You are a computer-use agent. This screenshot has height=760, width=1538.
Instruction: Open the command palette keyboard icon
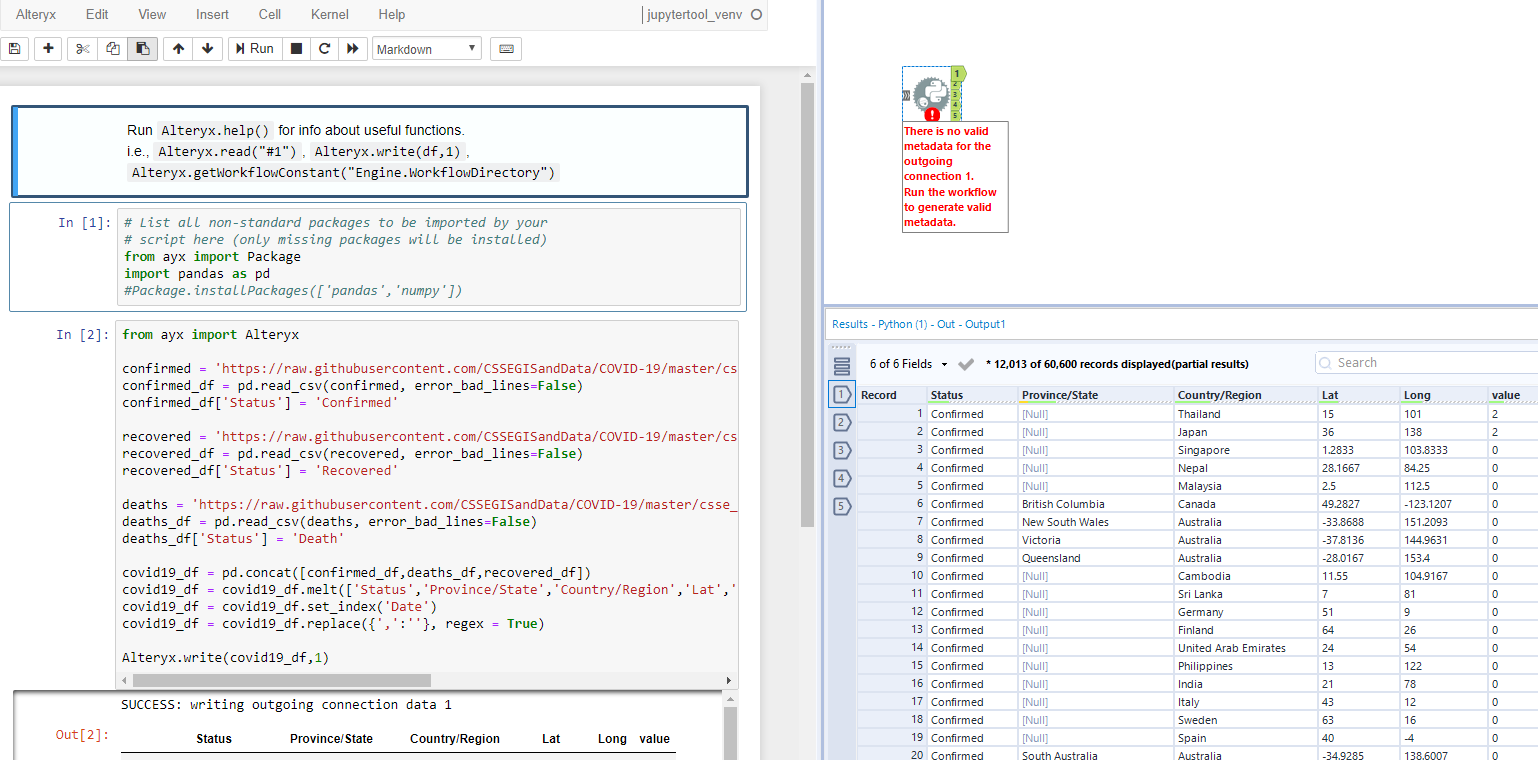click(505, 49)
